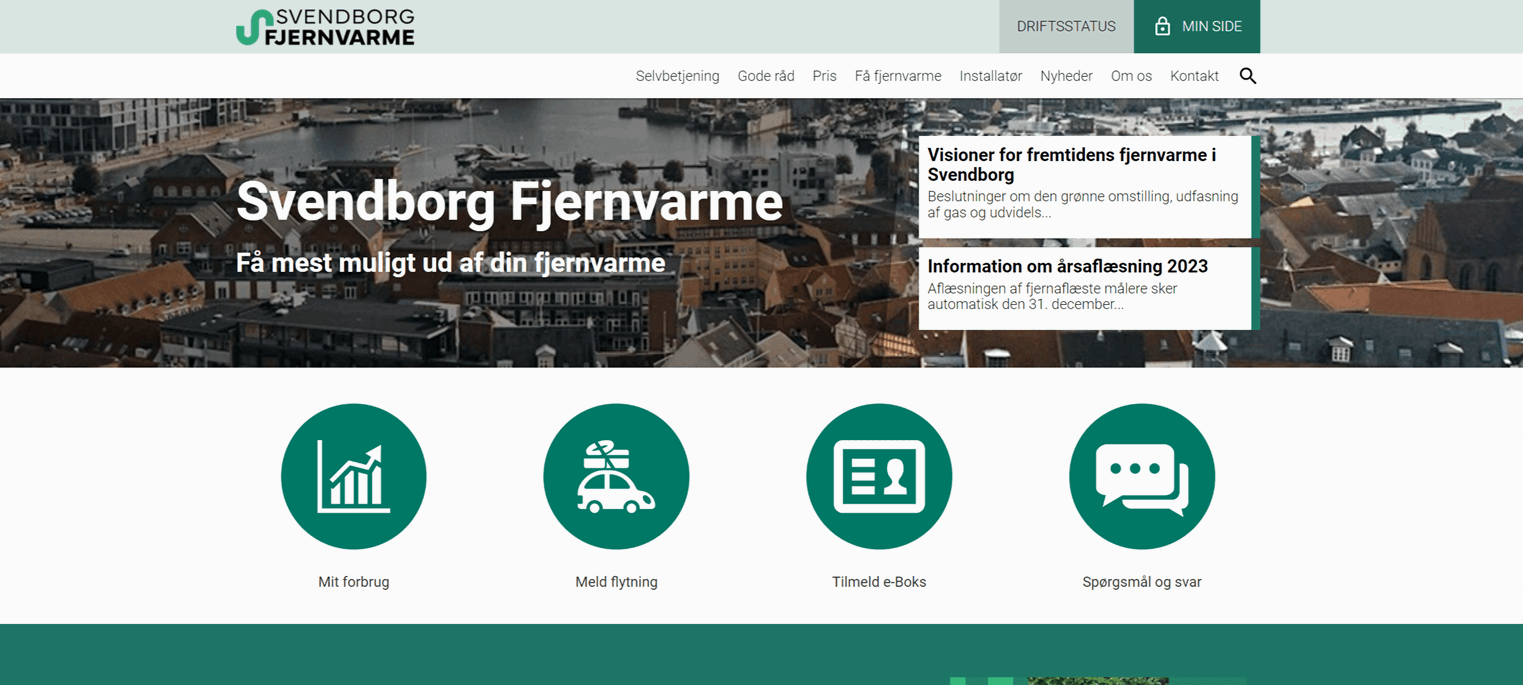Click the Spørgsmål og svar chat icon

tap(1142, 477)
